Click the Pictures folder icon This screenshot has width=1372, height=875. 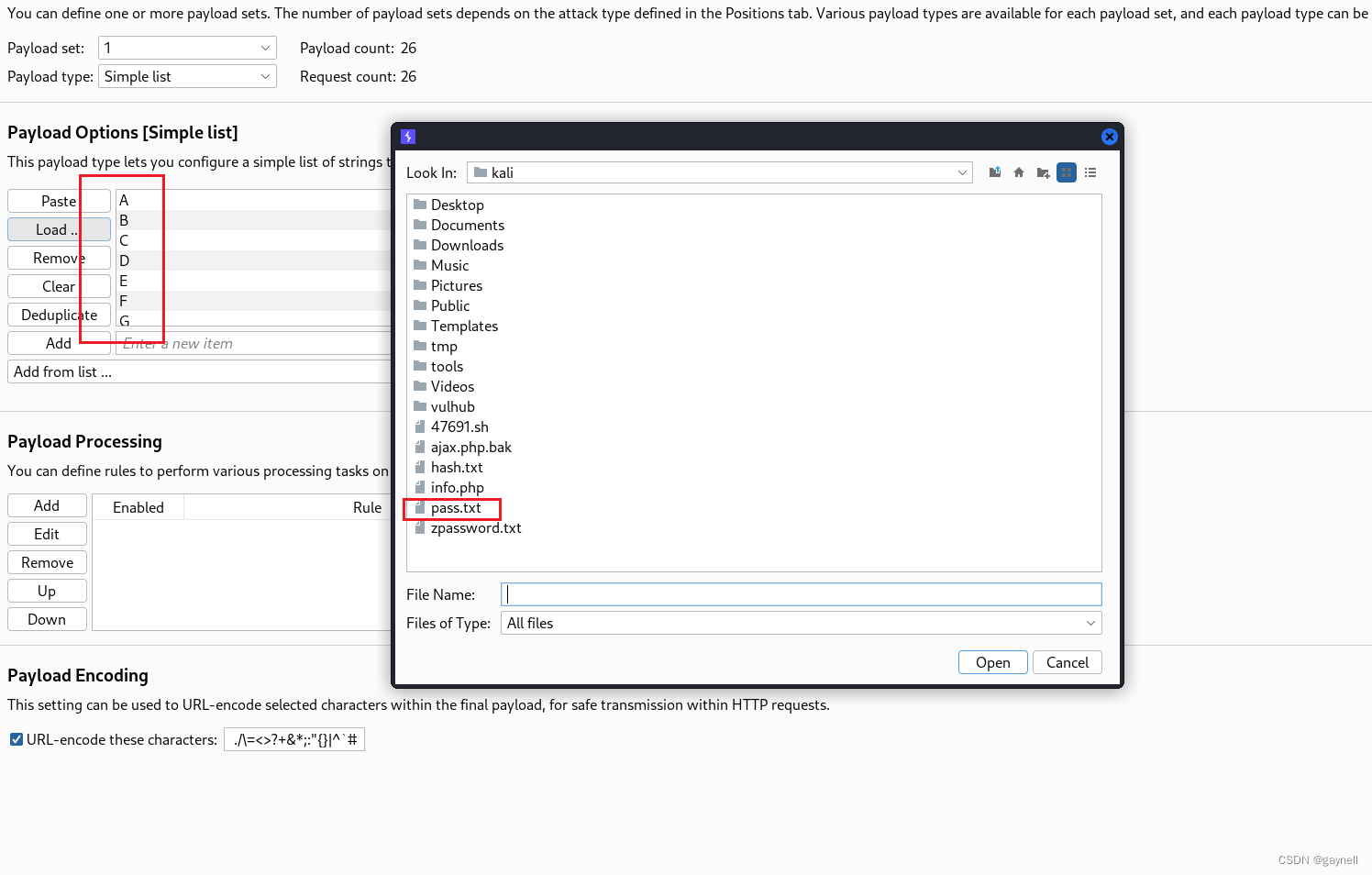coord(420,285)
